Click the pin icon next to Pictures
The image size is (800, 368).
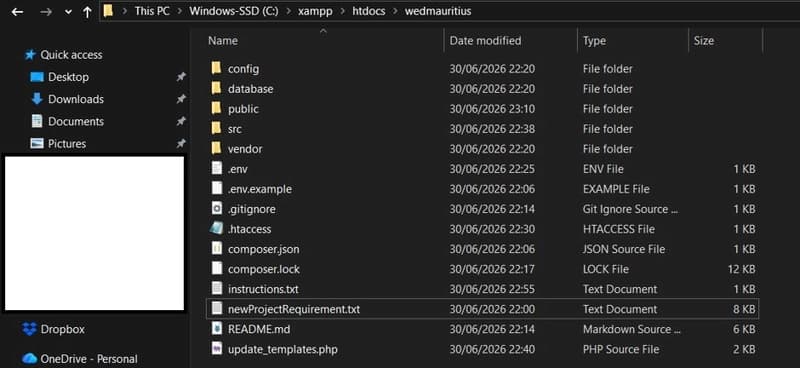[181, 144]
